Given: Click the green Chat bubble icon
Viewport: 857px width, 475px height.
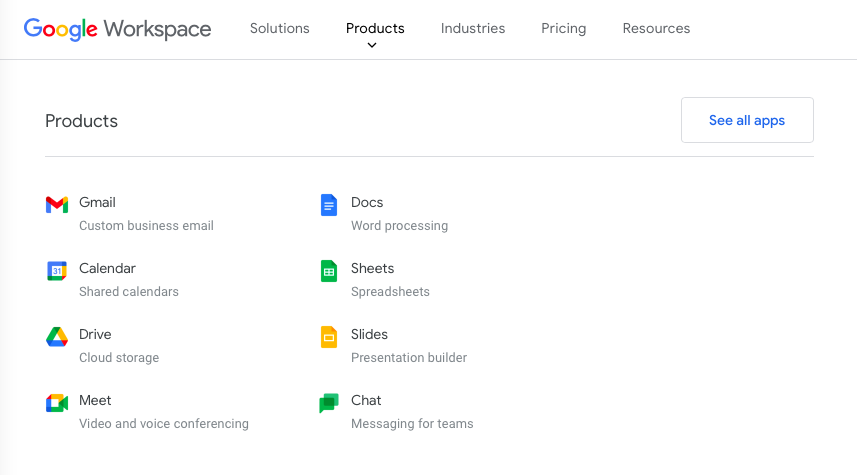Looking at the screenshot, I should click(328, 403).
